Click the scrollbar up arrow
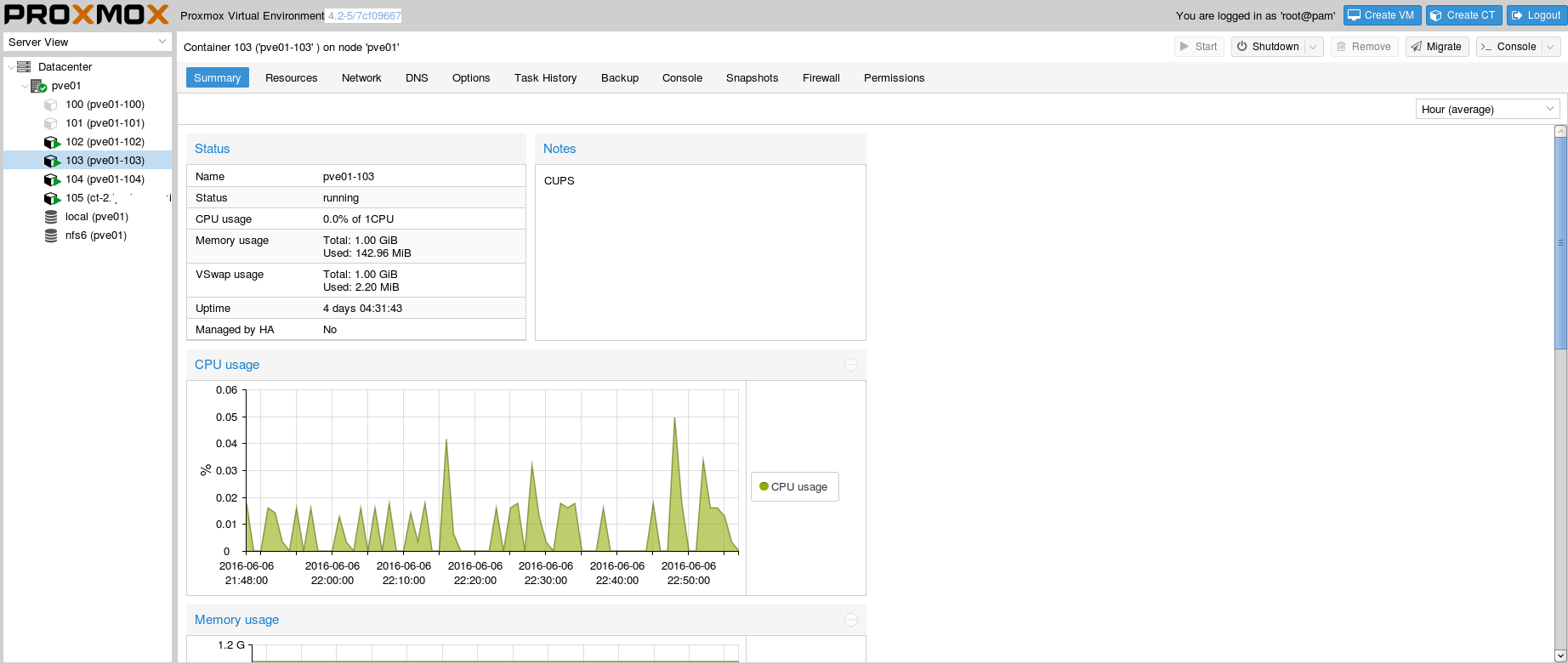This screenshot has width=1568, height=664. [x=1560, y=131]
